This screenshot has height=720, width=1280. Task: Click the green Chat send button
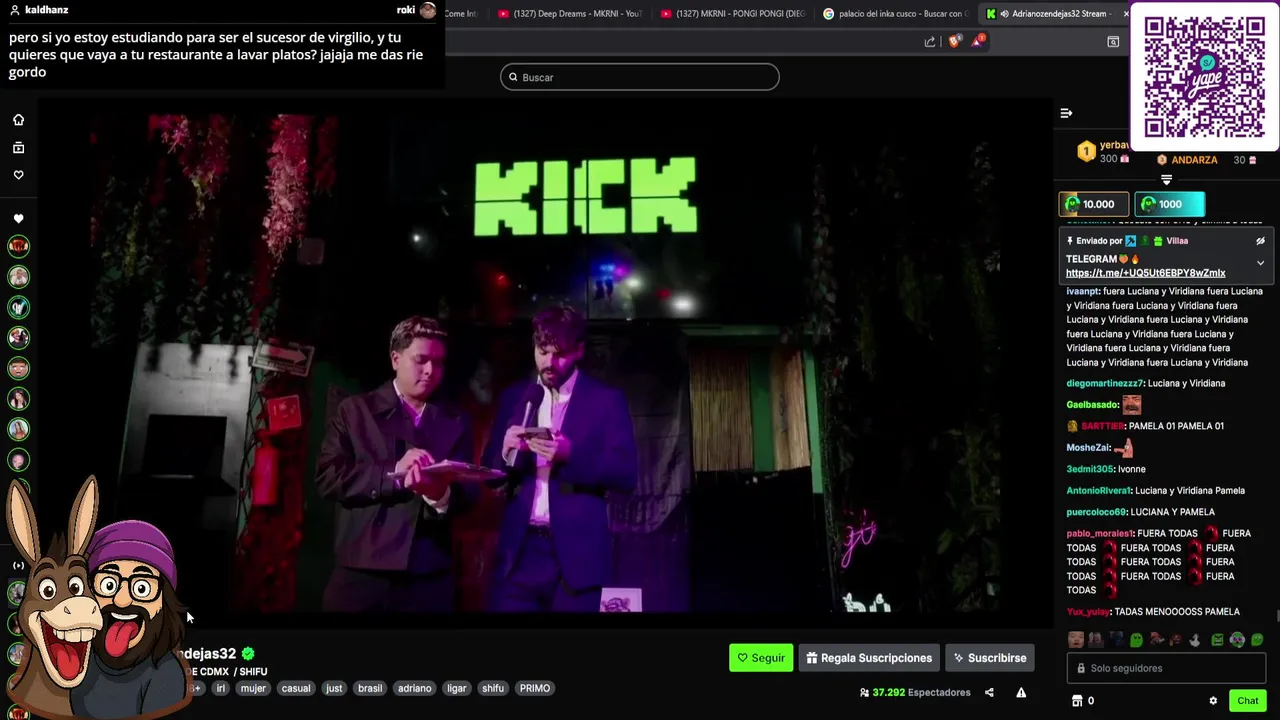click(1247, 701)
